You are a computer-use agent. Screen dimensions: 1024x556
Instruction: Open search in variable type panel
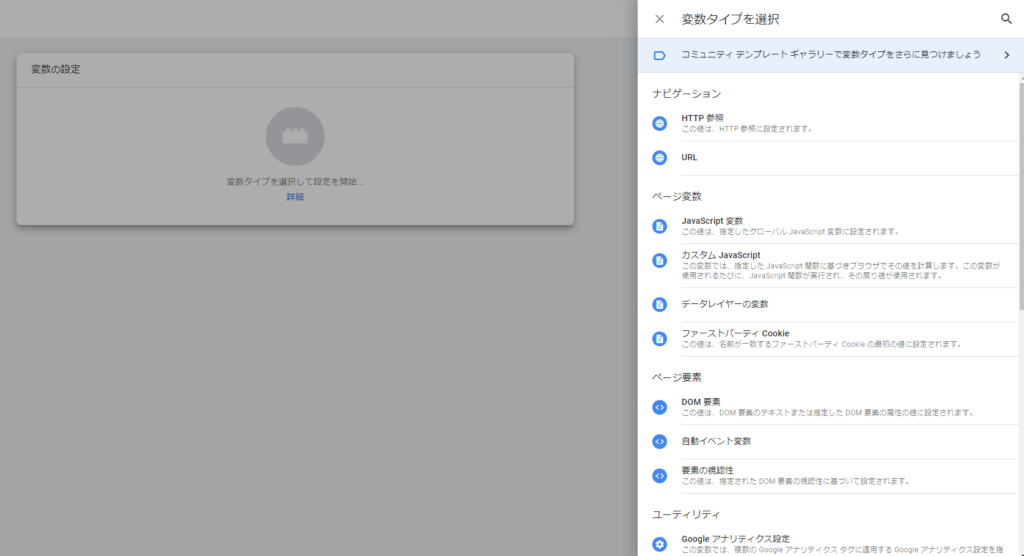coord(1006,19)
